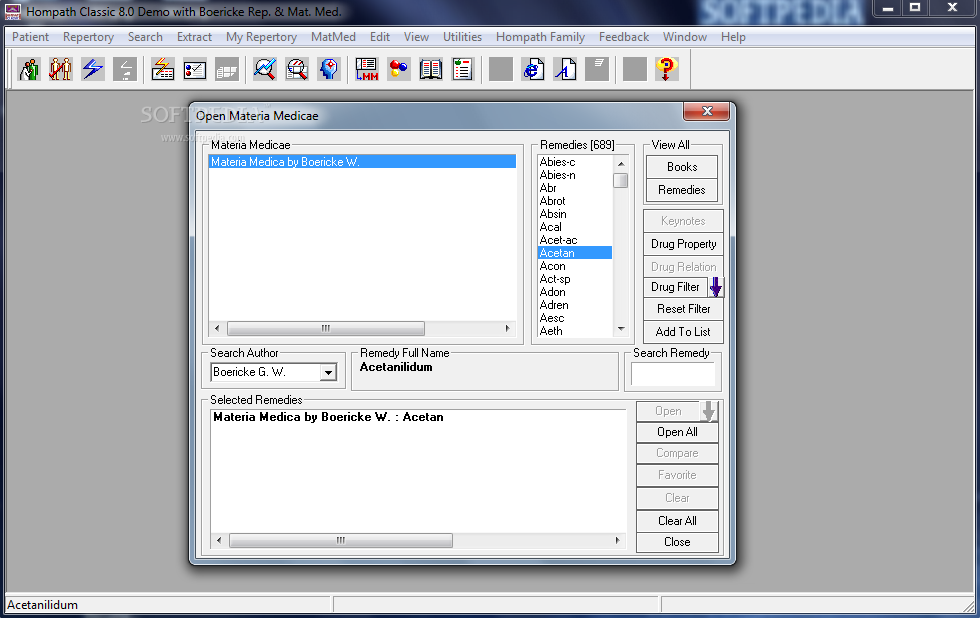The width and height of the screenshot is (980, 618).
Task: Click the crossed-out people toolbar icon
Action: (61, 69)
